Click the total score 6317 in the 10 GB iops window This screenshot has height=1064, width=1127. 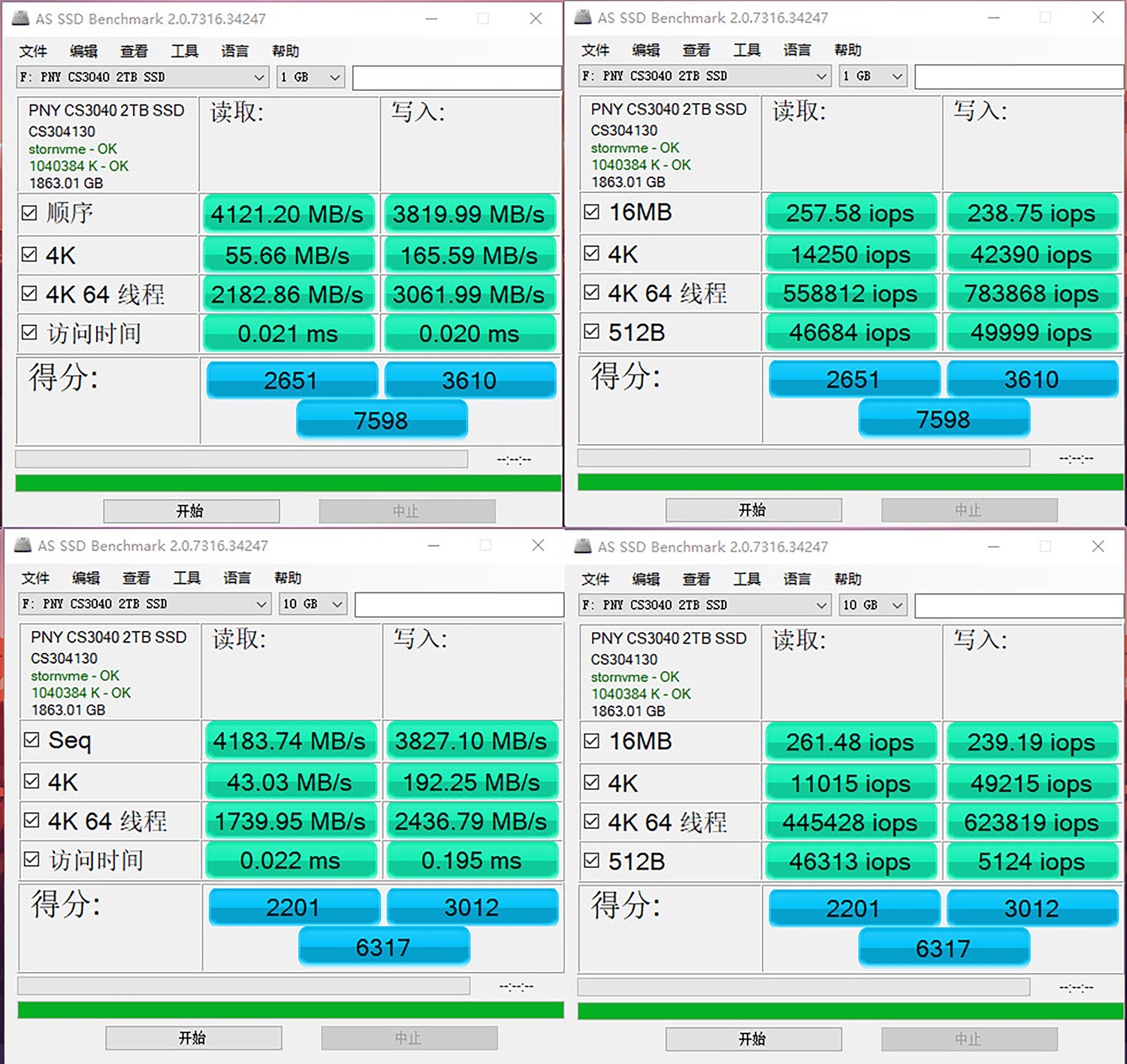pyautogui.click(x=944, y=947)
